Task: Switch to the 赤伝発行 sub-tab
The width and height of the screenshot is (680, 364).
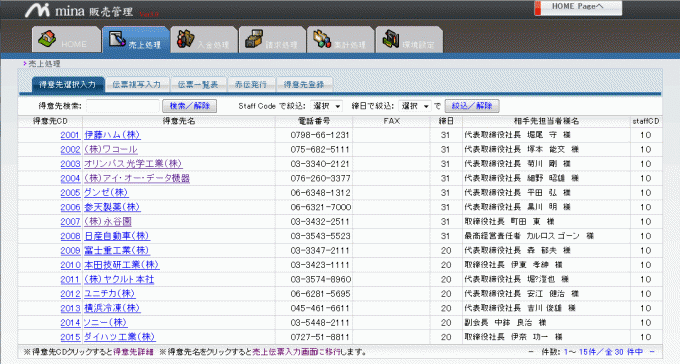Action: [251, 85]
